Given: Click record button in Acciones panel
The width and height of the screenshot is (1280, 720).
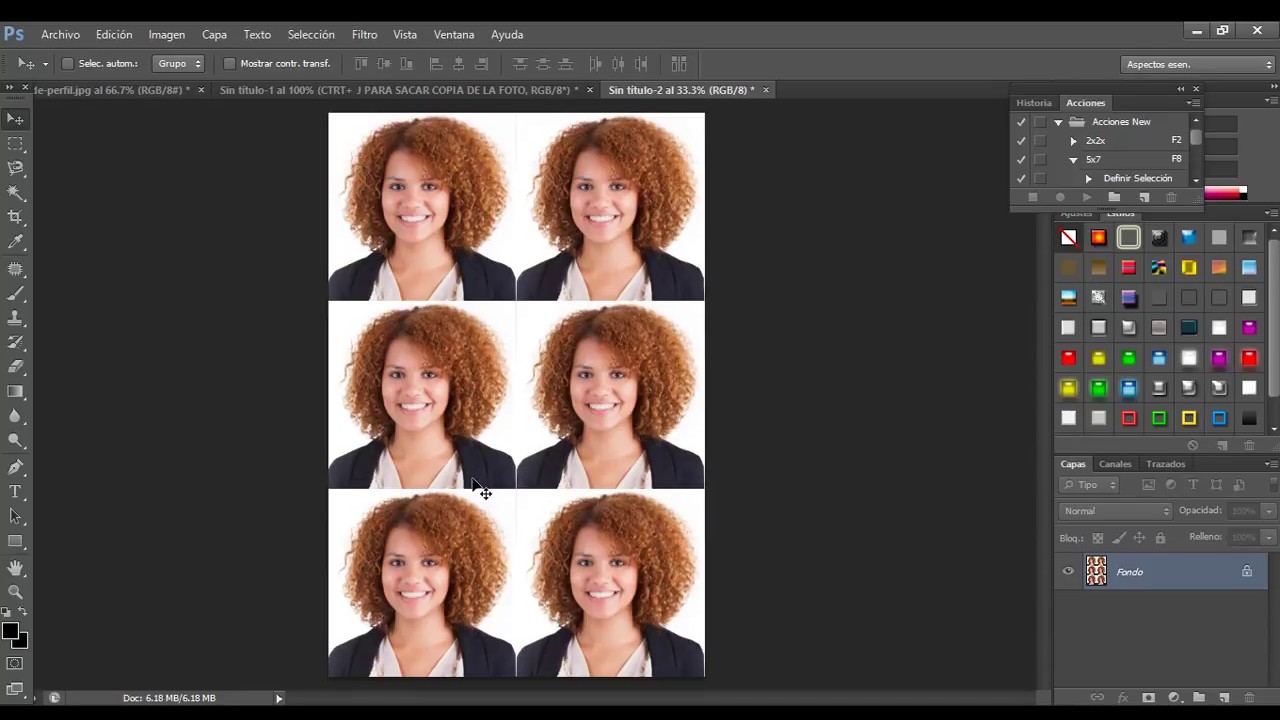Looking at the screenshot, I should point(1060,197).
